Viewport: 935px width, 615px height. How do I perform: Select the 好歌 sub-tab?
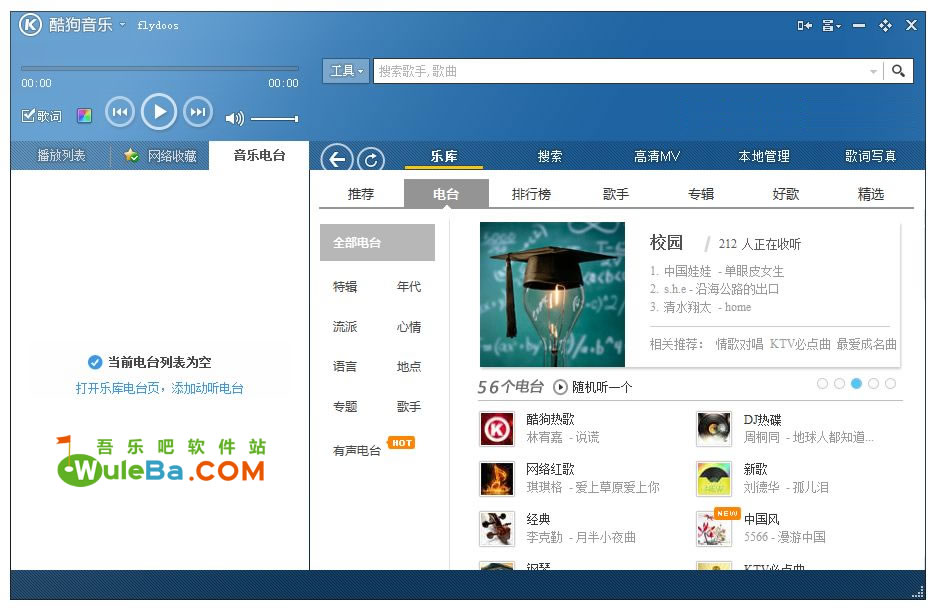point(786,194)
